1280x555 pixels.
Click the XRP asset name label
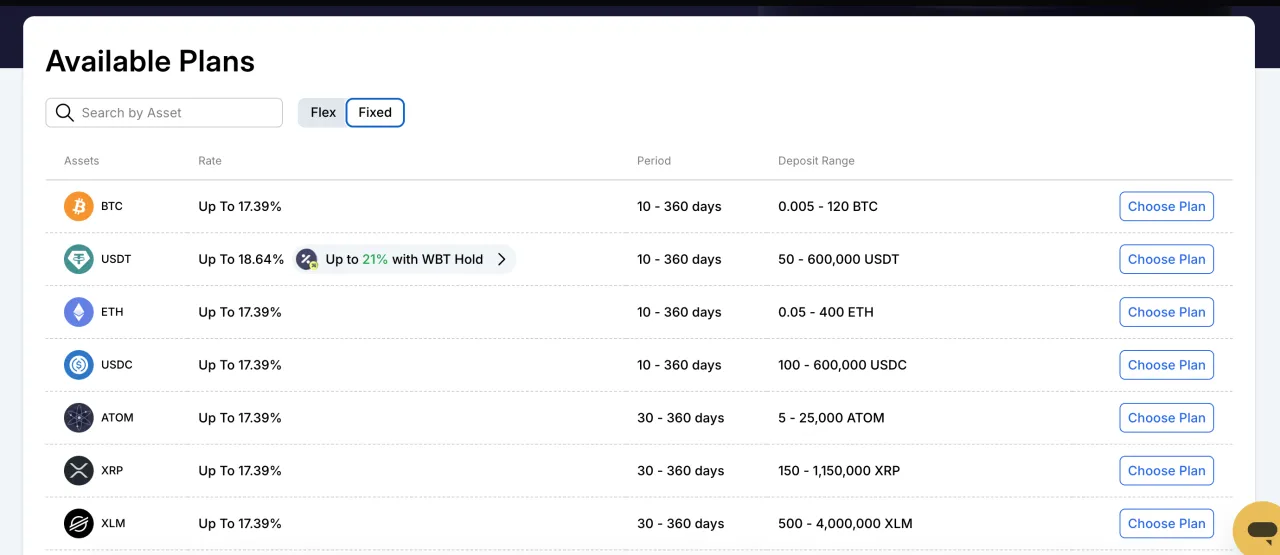click(x=112, y=471)
